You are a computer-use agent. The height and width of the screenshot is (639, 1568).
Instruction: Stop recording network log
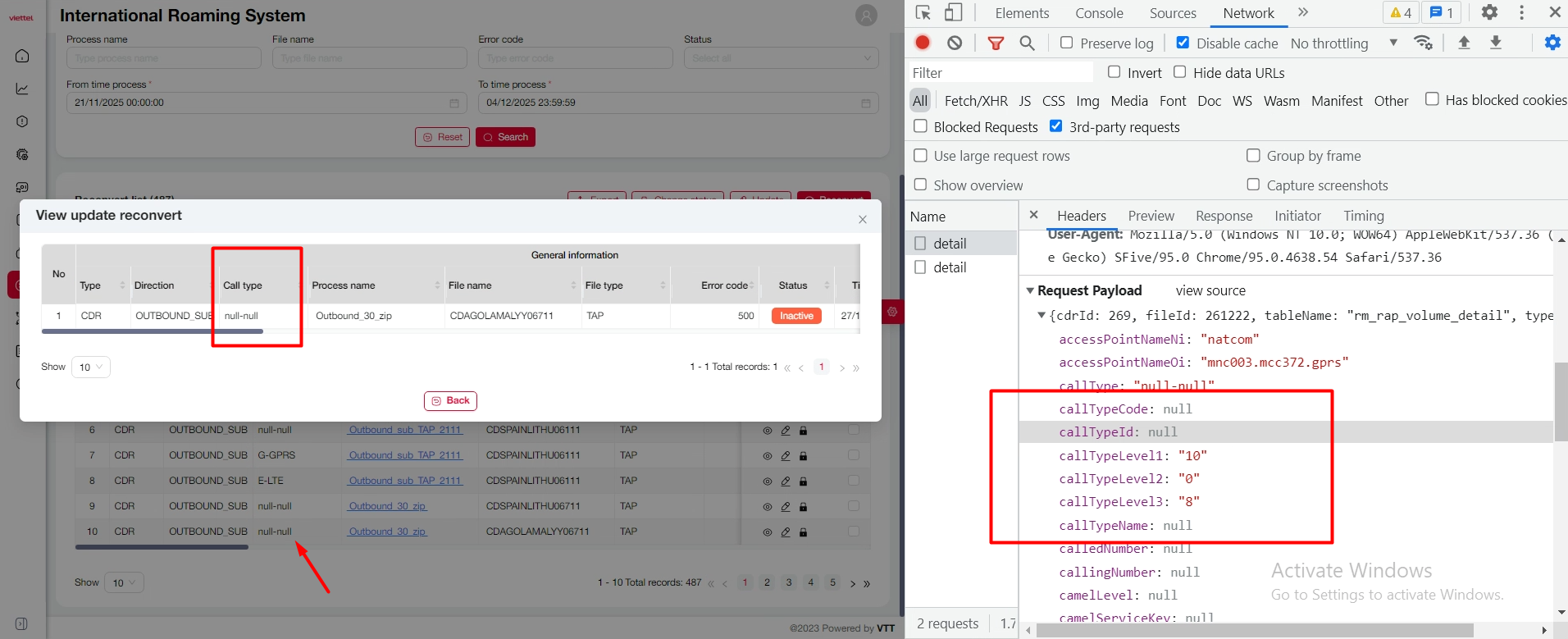pos(923,43)
